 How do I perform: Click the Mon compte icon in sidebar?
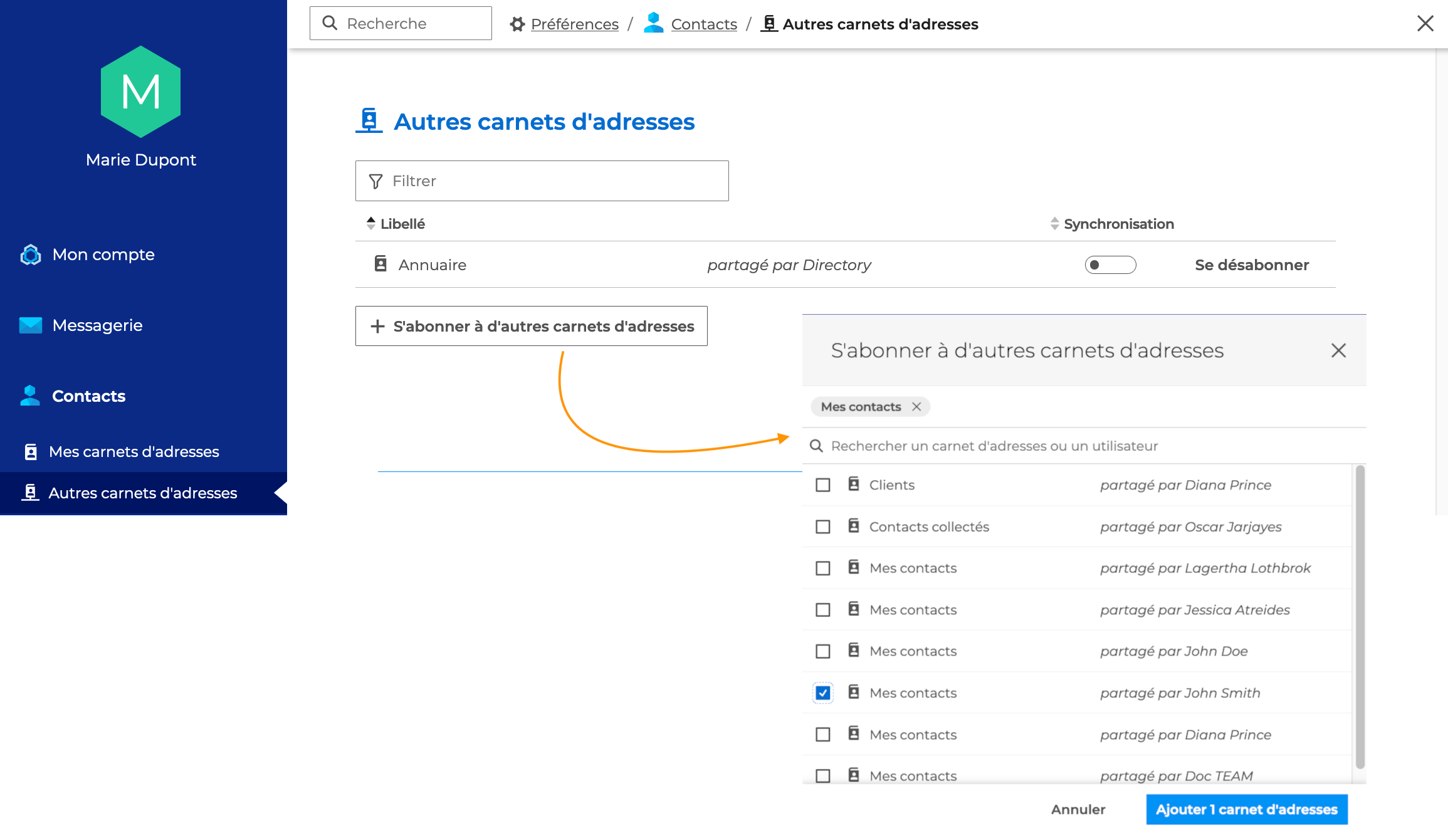click(x=30, y=255)
